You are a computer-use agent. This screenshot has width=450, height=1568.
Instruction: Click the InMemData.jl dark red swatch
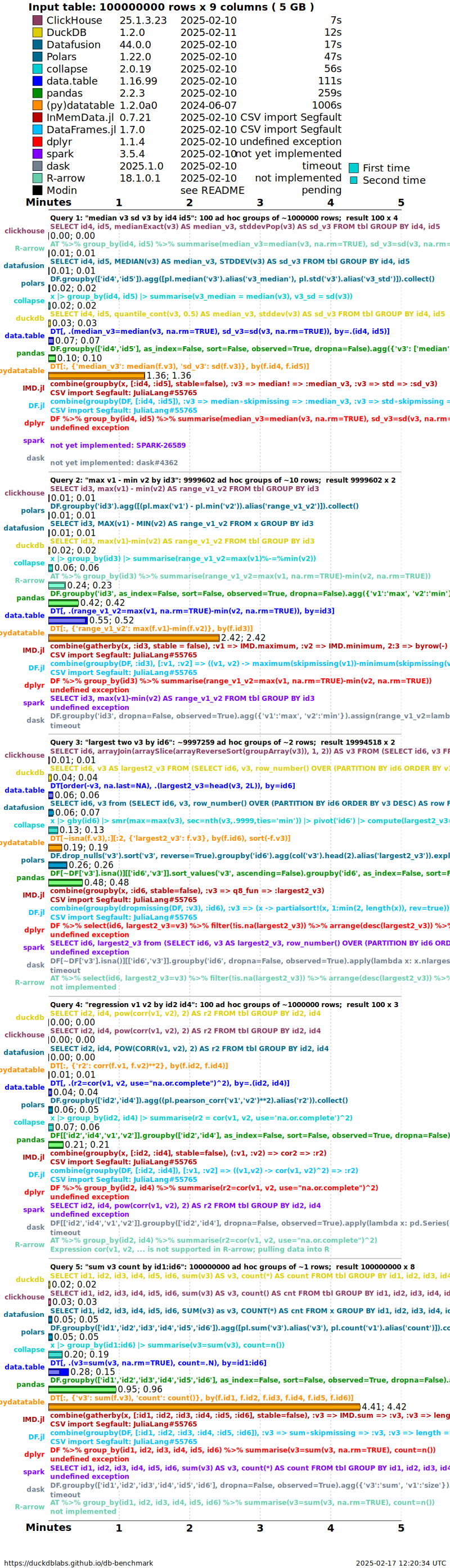(37, 117)
